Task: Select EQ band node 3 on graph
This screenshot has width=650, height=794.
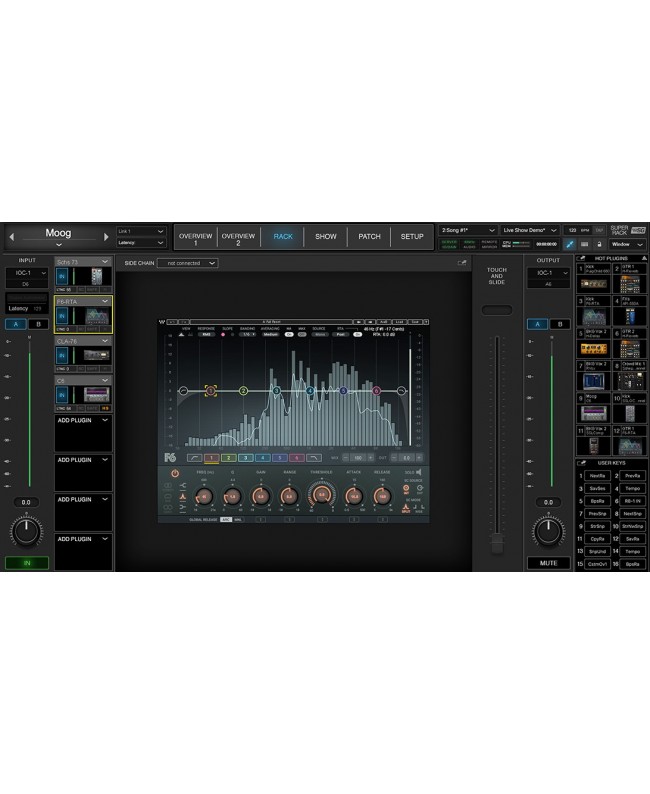Action: [x=276, y=390]
